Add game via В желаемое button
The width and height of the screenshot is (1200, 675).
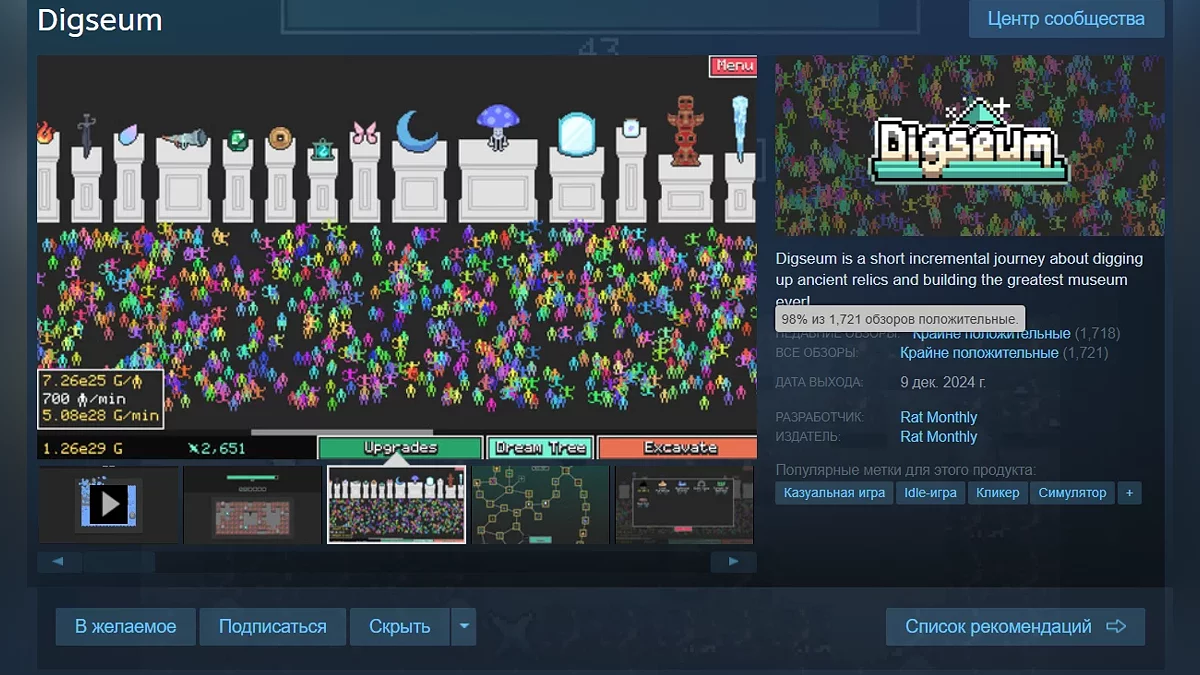(x=126, y=627)
